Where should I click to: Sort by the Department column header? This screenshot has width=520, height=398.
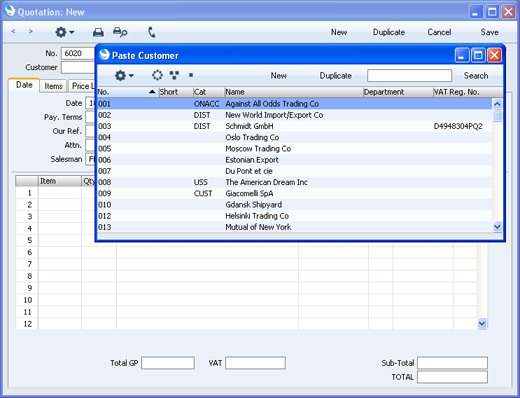click(x=398, y=92)
